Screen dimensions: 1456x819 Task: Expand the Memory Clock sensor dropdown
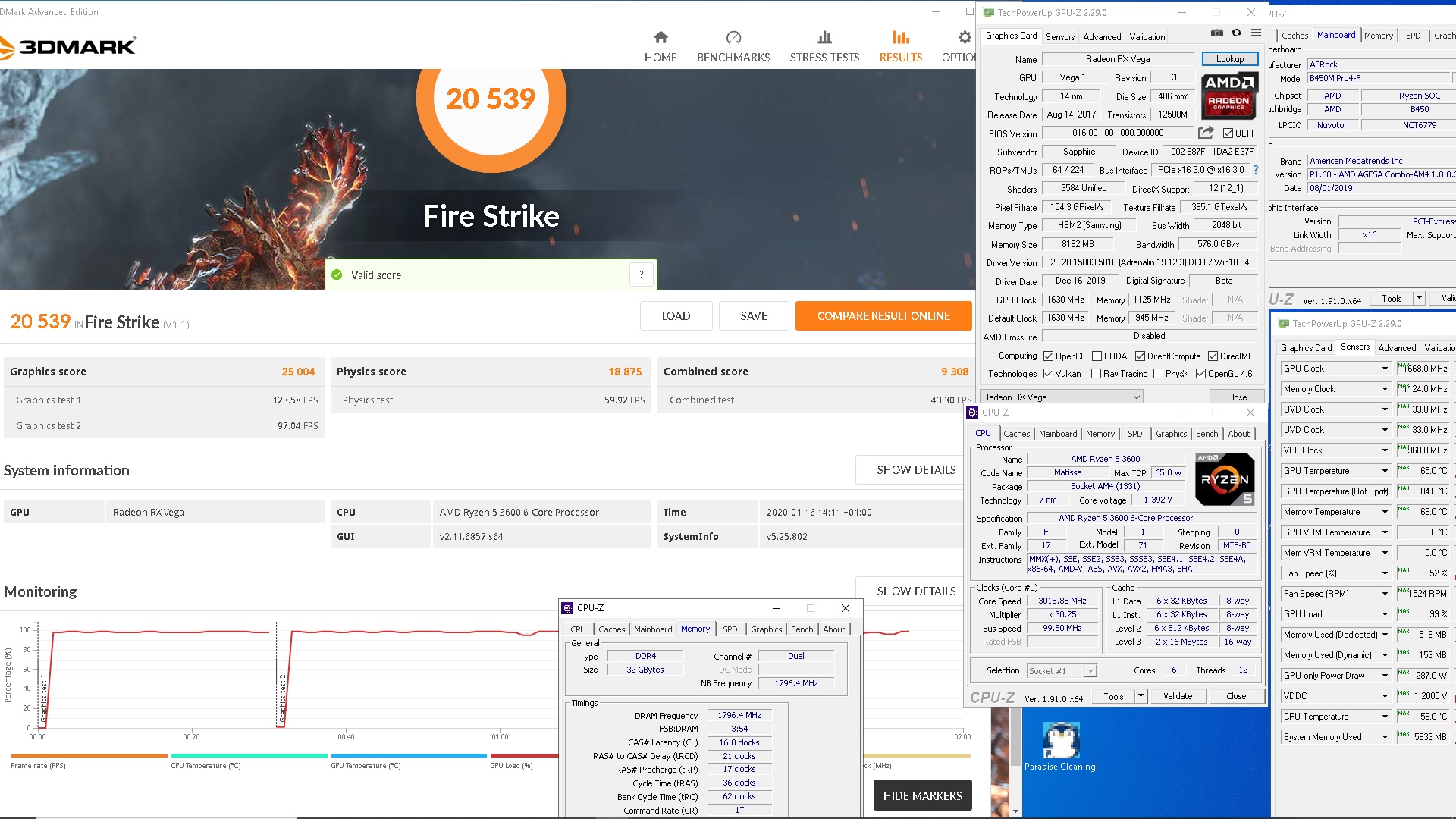pyautogui.click(x=1385, y=389)
